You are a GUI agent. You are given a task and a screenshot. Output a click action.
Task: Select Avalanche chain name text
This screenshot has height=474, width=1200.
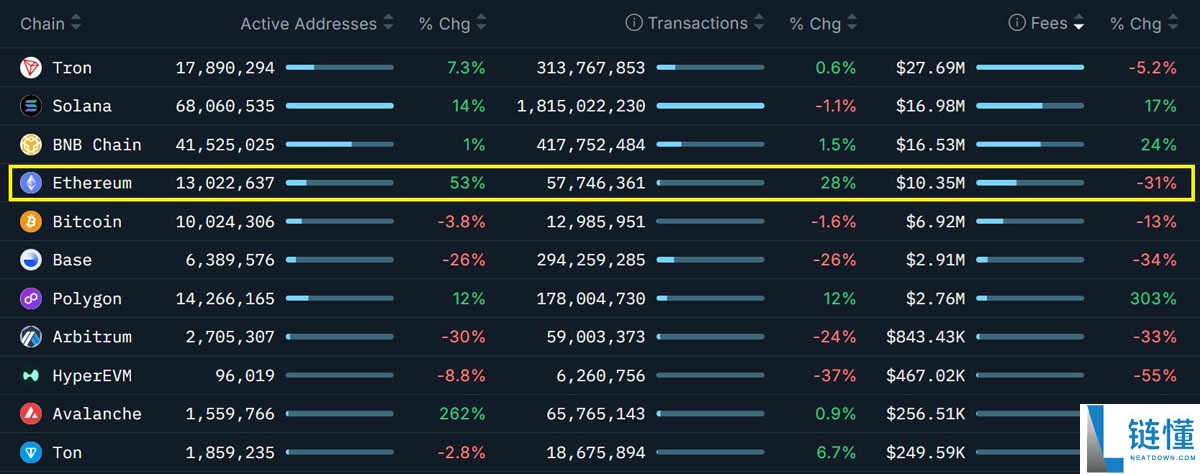(97, 414)
